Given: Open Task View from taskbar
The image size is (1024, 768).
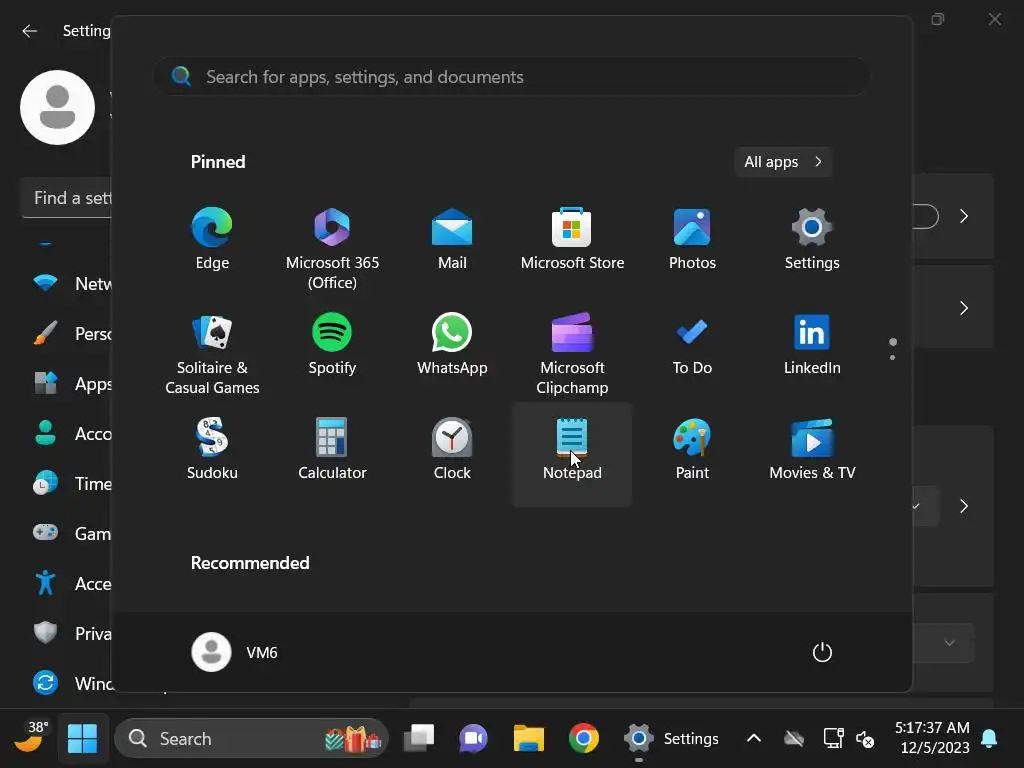Looking at the screenshot, I should tap(419, 739).
